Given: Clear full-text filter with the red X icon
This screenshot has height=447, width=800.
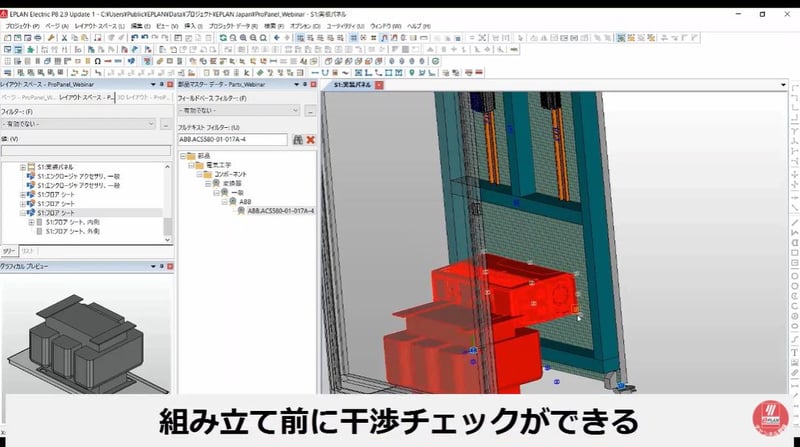Looking at the screenshot, I should click(x=311, y=139).
